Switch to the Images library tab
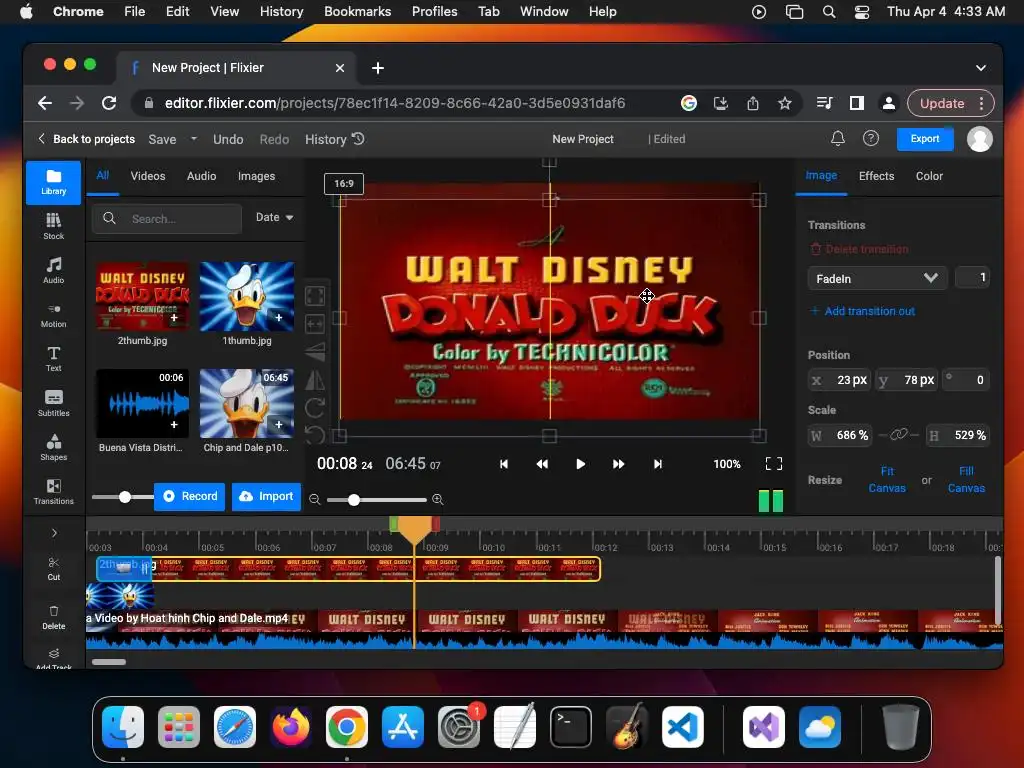The width and height of the screenshot is (1024, 768). click(x=256, y=176)
